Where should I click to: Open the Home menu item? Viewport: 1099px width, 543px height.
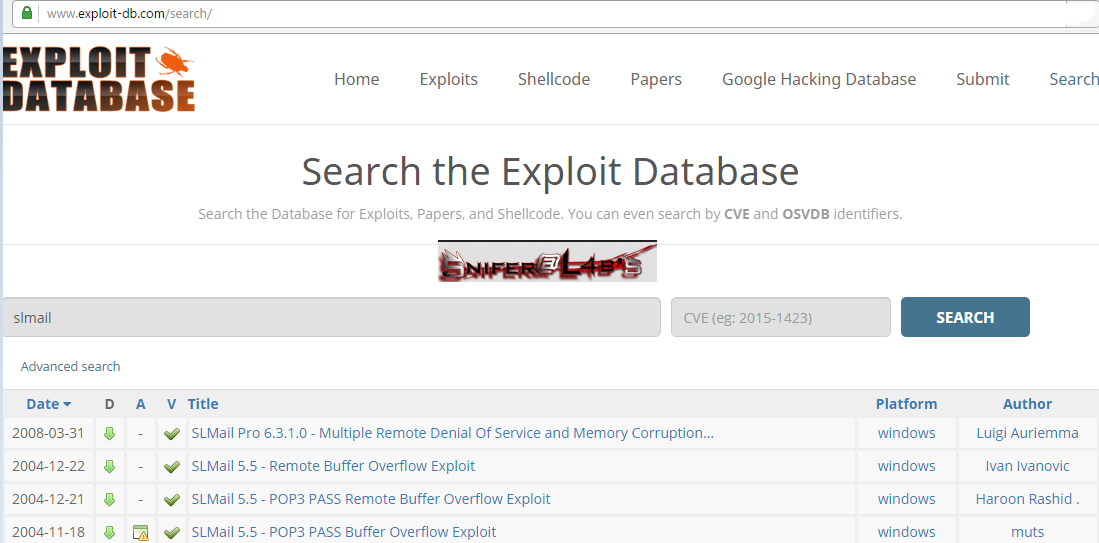pos(357,79)
